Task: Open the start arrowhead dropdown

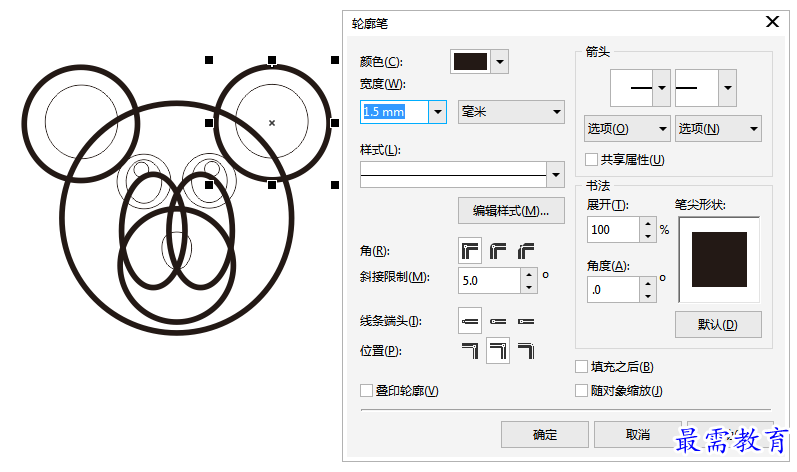Action: 661,88
